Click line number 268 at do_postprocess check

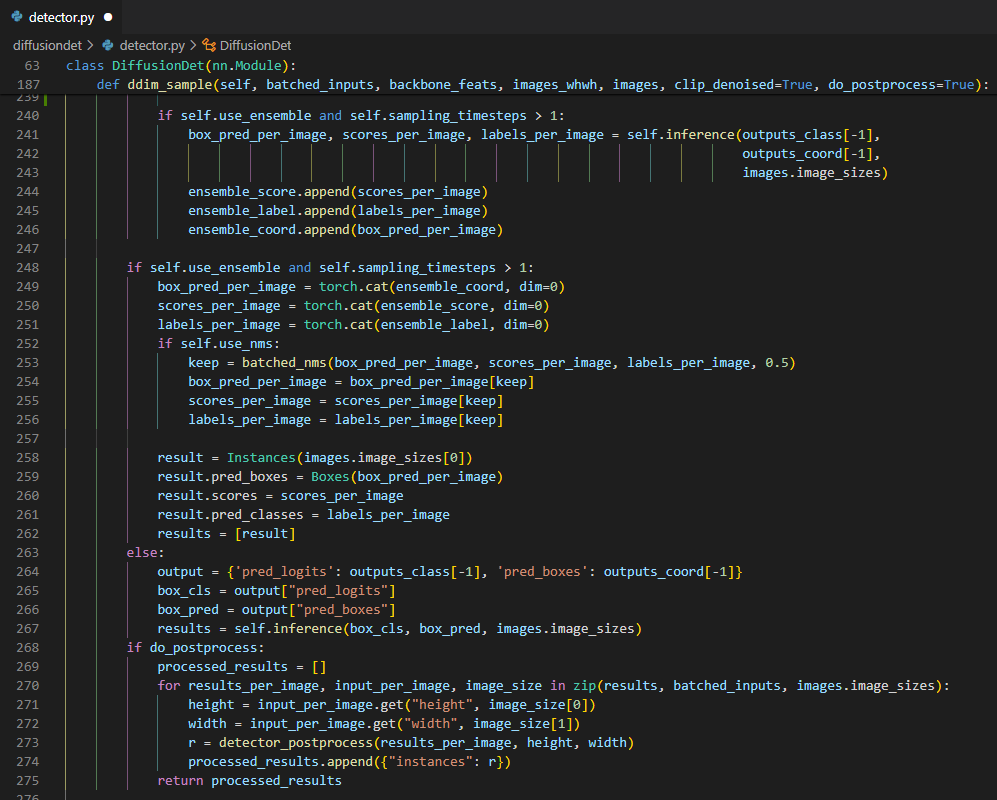28,648
